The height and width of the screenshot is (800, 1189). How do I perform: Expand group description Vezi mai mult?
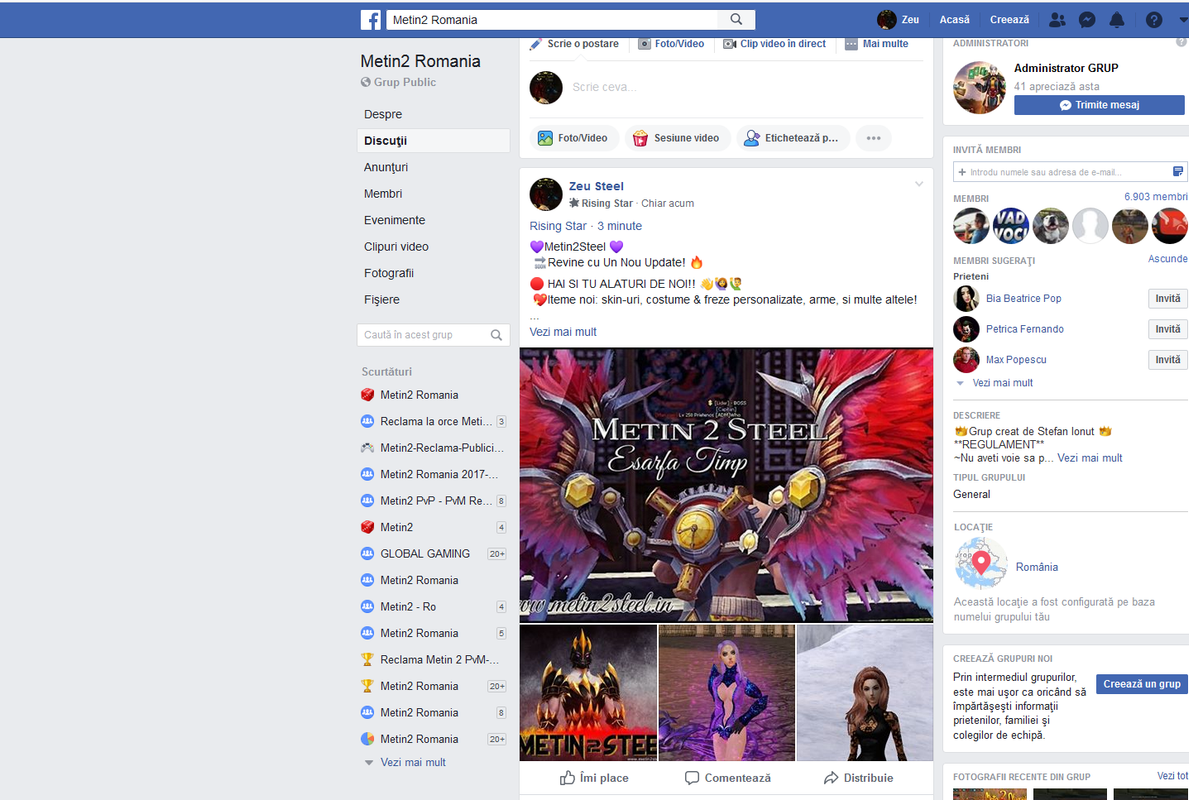pos(1090,458)
